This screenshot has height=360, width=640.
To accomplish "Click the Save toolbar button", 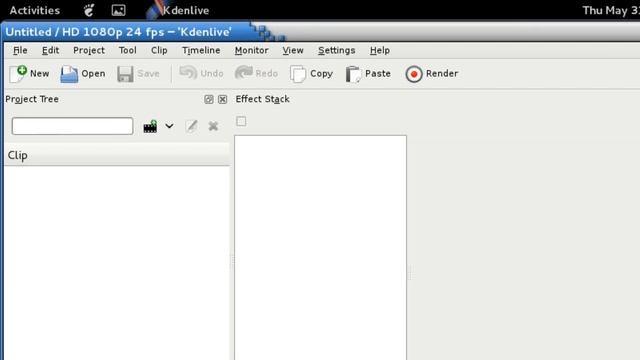I will [x=138, y=74].
